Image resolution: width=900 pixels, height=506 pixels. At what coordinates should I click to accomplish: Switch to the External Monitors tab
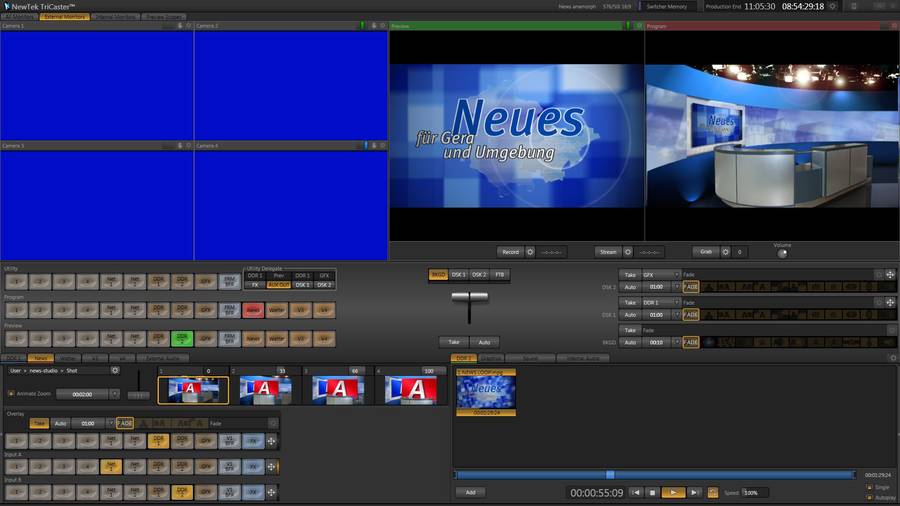pyautogui.click(x=64, y=17)
